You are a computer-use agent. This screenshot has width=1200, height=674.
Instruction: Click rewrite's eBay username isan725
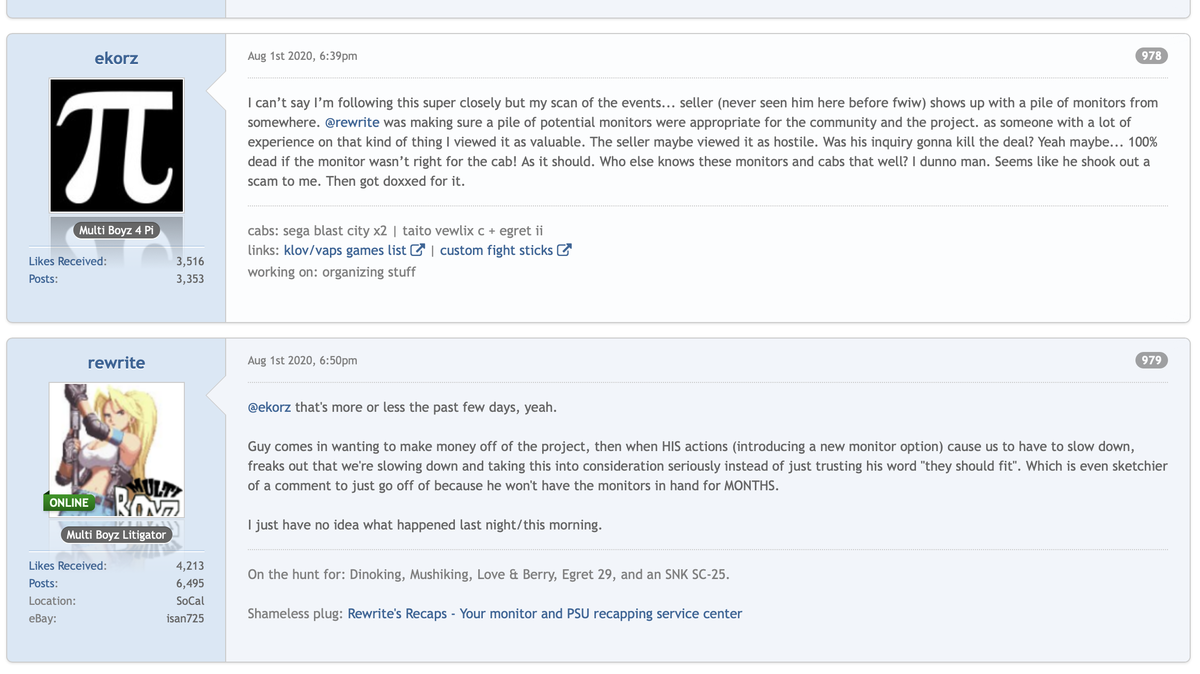(x=185, y=619)
